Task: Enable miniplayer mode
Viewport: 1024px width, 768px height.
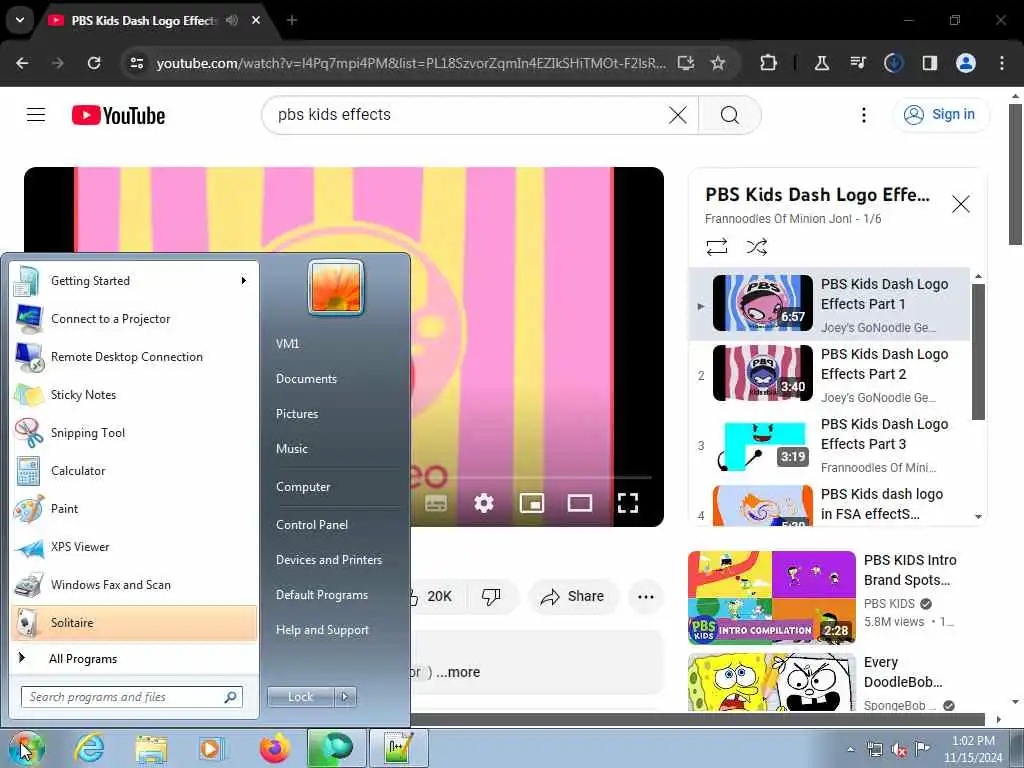Action: (x=532, y=503)
